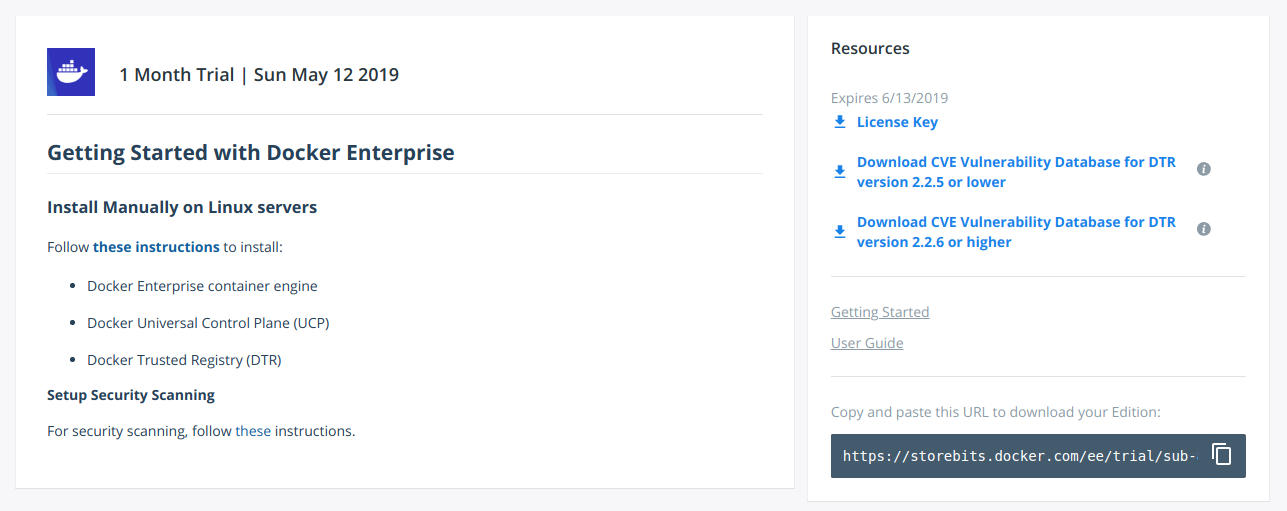Open info icon for DTR 2.2.5 database
The image size is (1287, 511).
point(1204,169)
